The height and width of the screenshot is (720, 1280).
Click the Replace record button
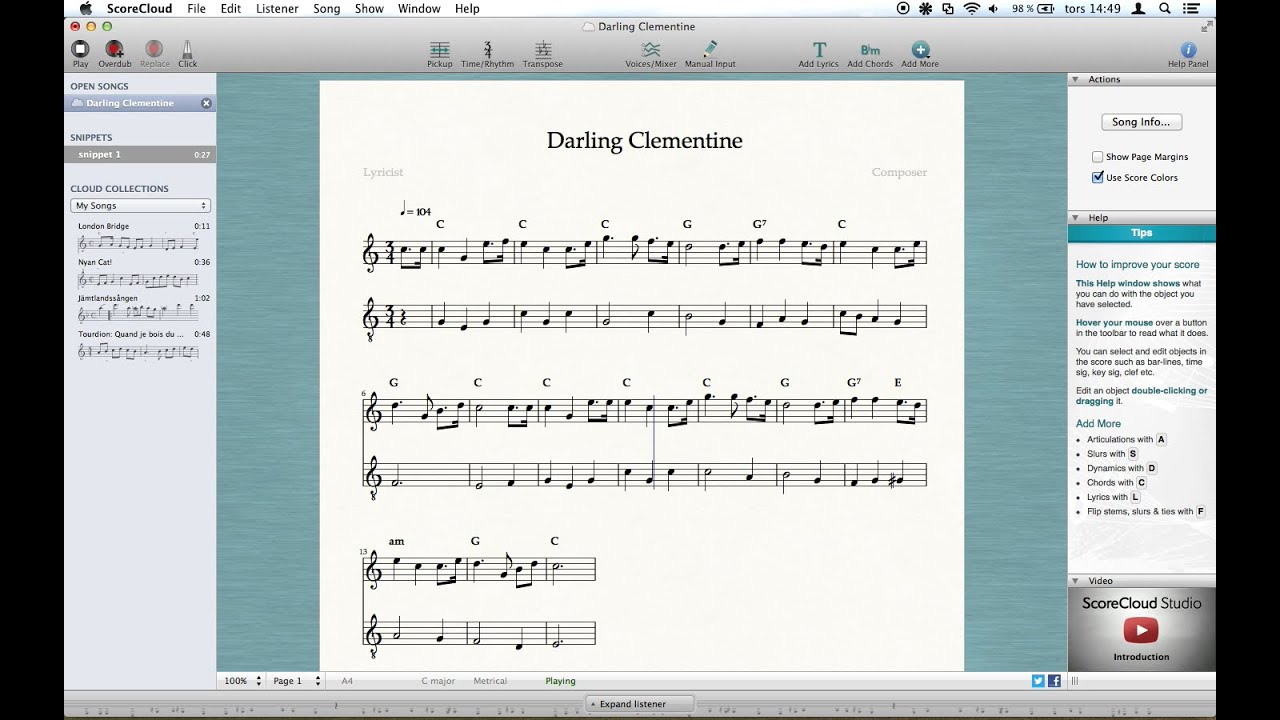pyautogui.click(x=154, y=53)
